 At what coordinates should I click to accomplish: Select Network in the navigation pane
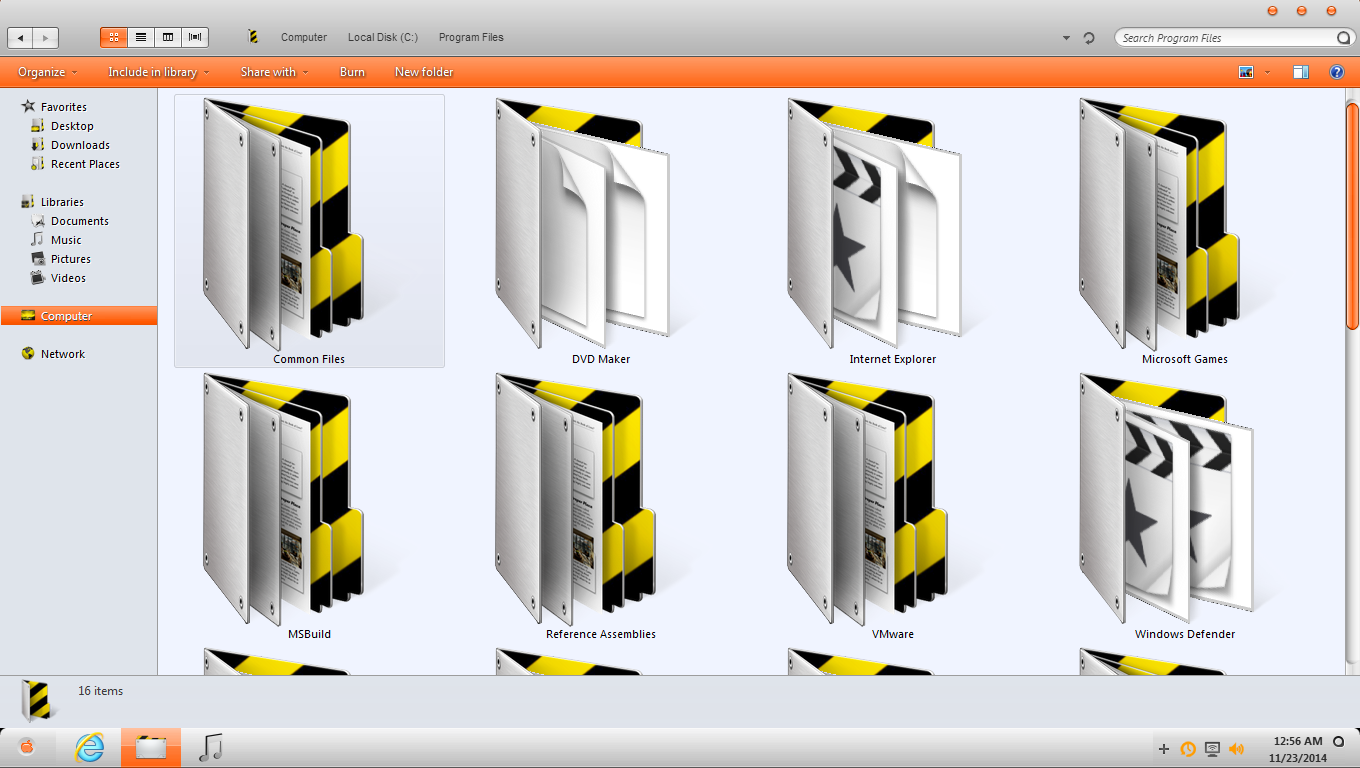click(62, 354)
